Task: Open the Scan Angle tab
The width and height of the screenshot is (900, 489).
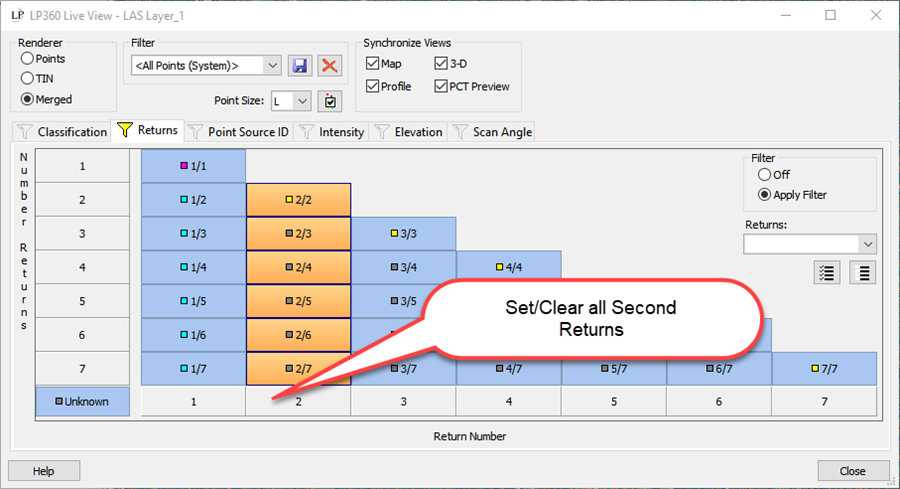Action: tap(492, 132)
